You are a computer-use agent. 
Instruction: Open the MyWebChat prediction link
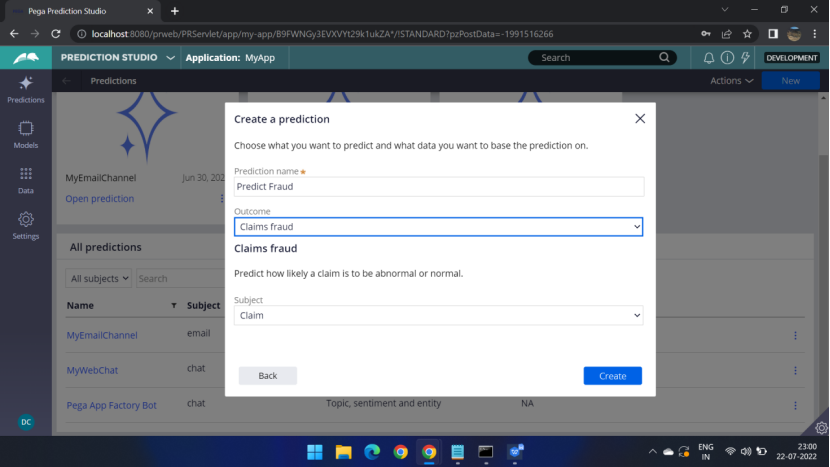(92, 370)
